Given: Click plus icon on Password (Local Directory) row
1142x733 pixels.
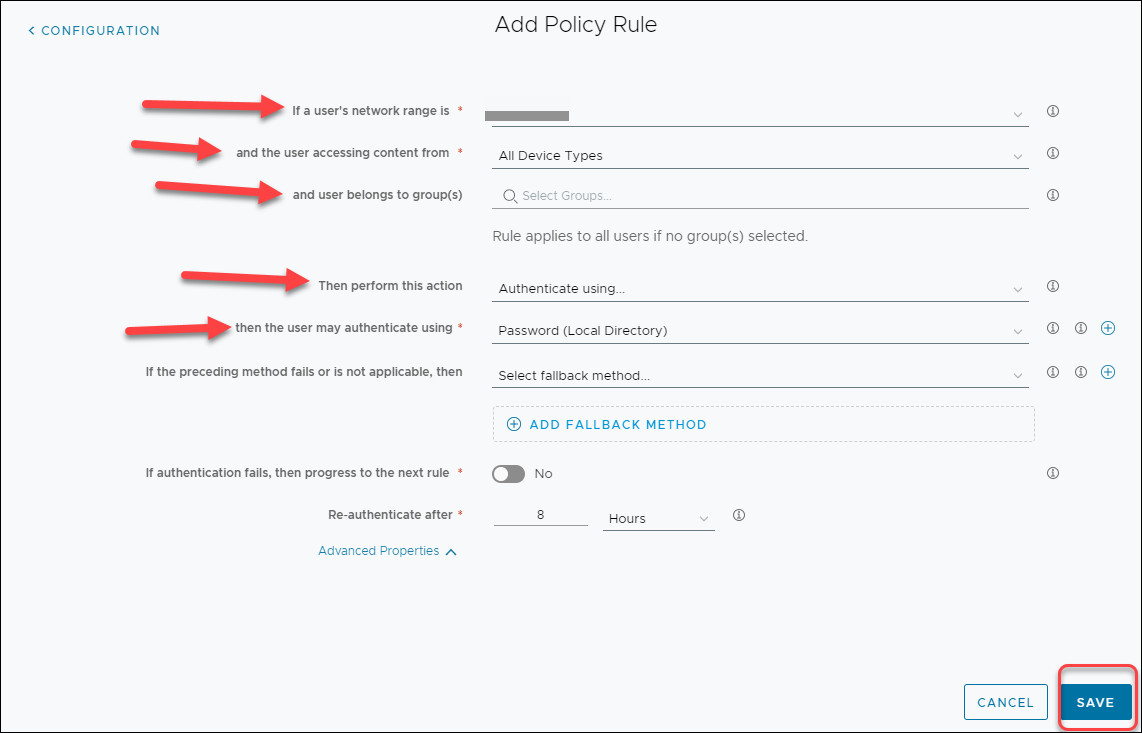Looking at the screenshot, I should pyautogui.click(x=1108, y=328).
